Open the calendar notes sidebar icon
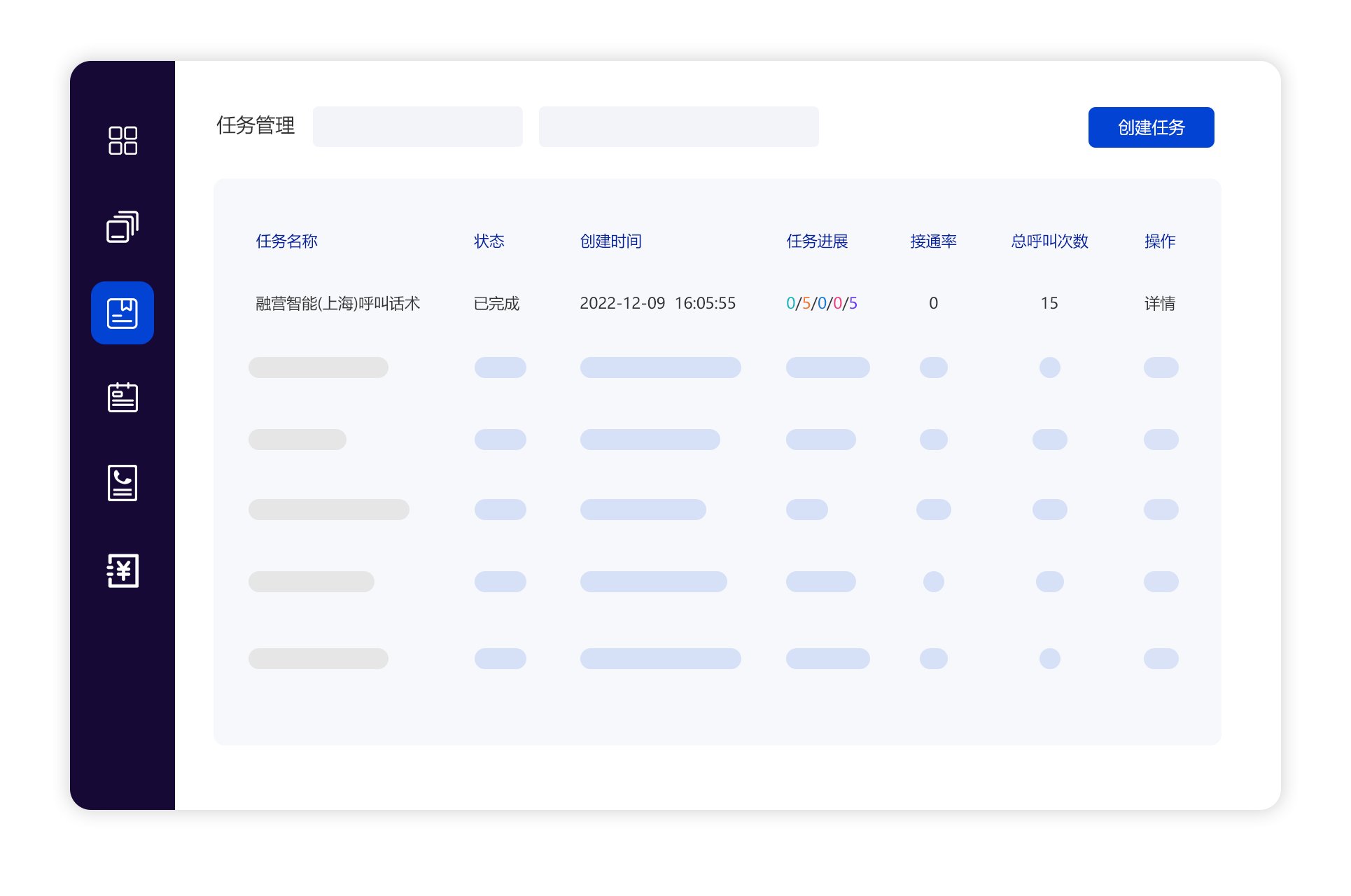1351x896 pixels. (x=122, y=398)
